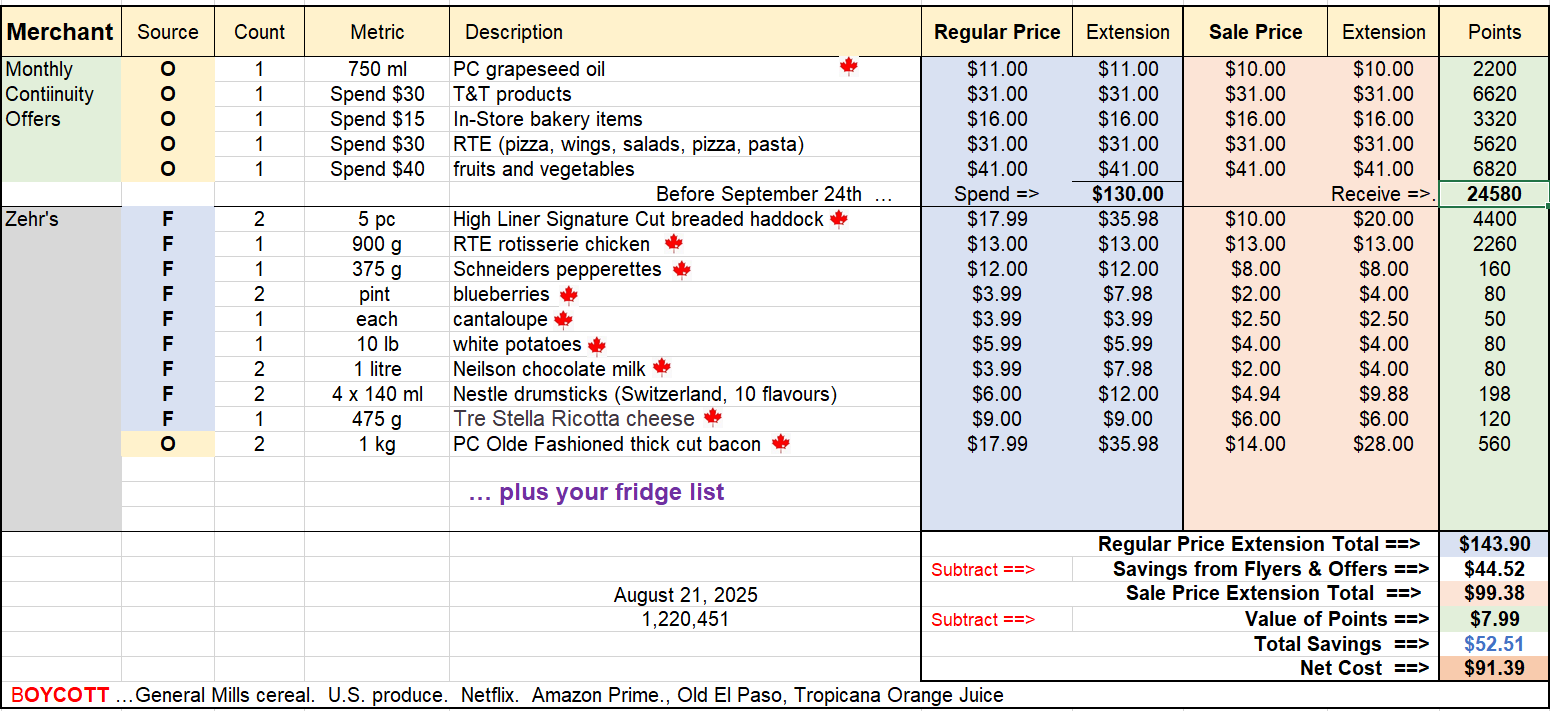
Task: Select the Regular Price header cell
Action: pyautogui.click(x=996, y=32)
